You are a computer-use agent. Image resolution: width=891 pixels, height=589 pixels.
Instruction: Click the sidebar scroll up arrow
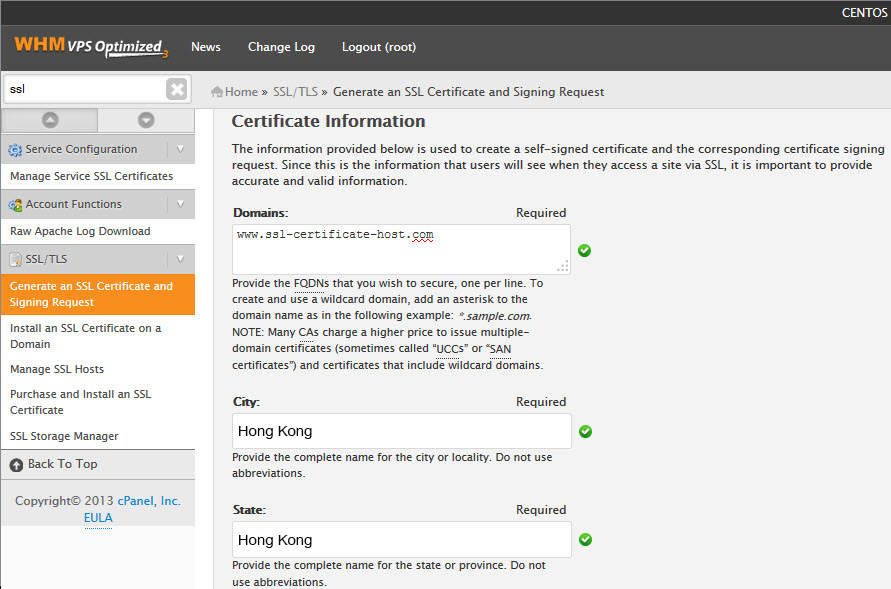coord(49,120)
